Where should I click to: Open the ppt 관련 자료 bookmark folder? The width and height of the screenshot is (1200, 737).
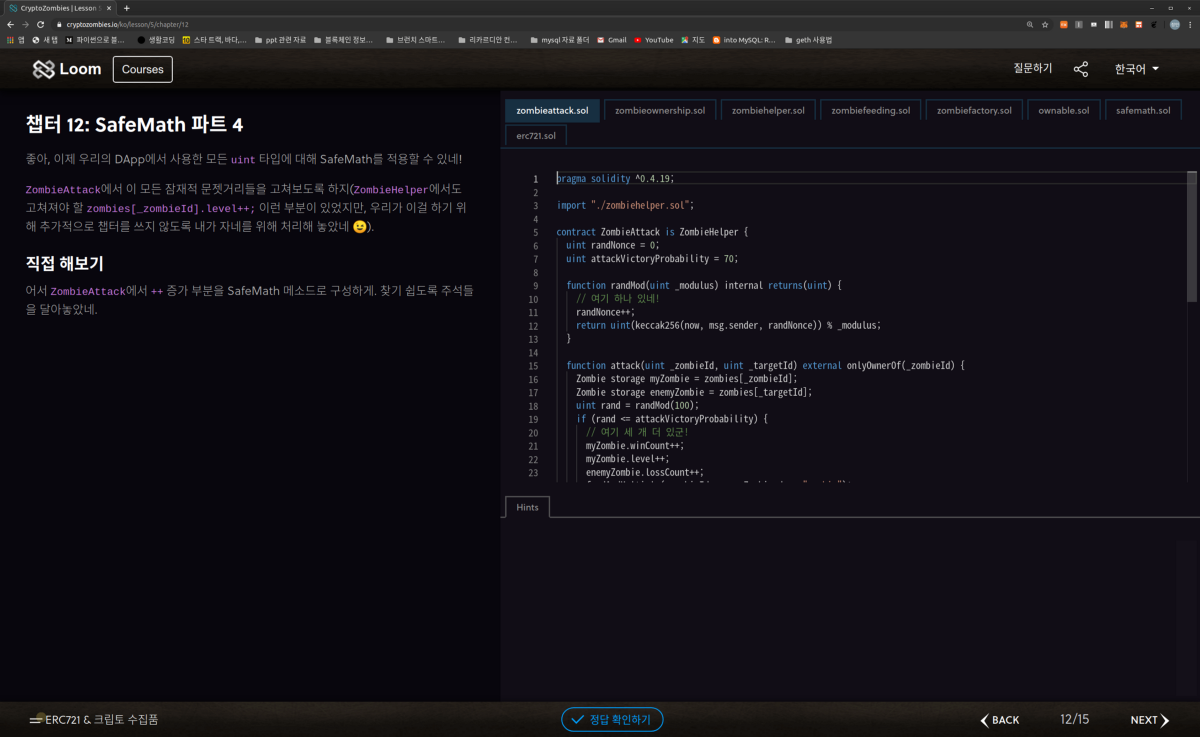279,40
